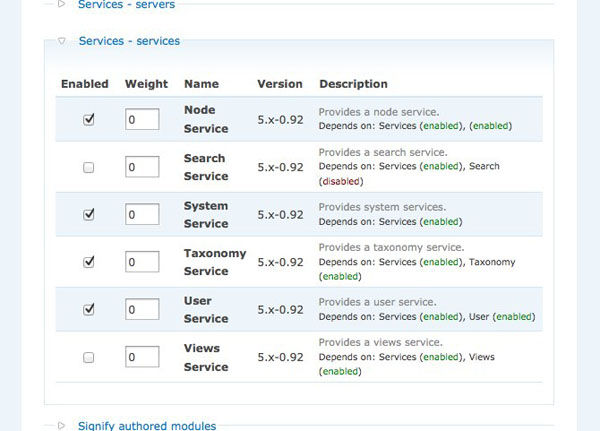Focus the Node Service weight field
Viewport: 600px width, 431px height.
[x=142, y=119]
